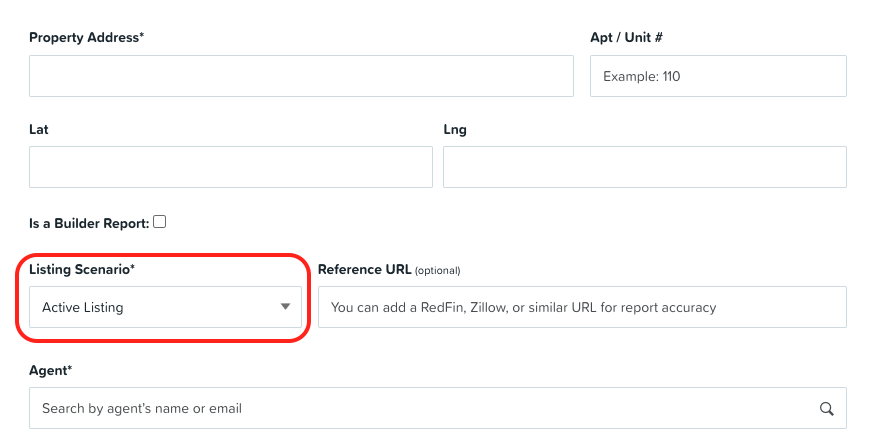Open the Active Listing combo box

point(165,307)
